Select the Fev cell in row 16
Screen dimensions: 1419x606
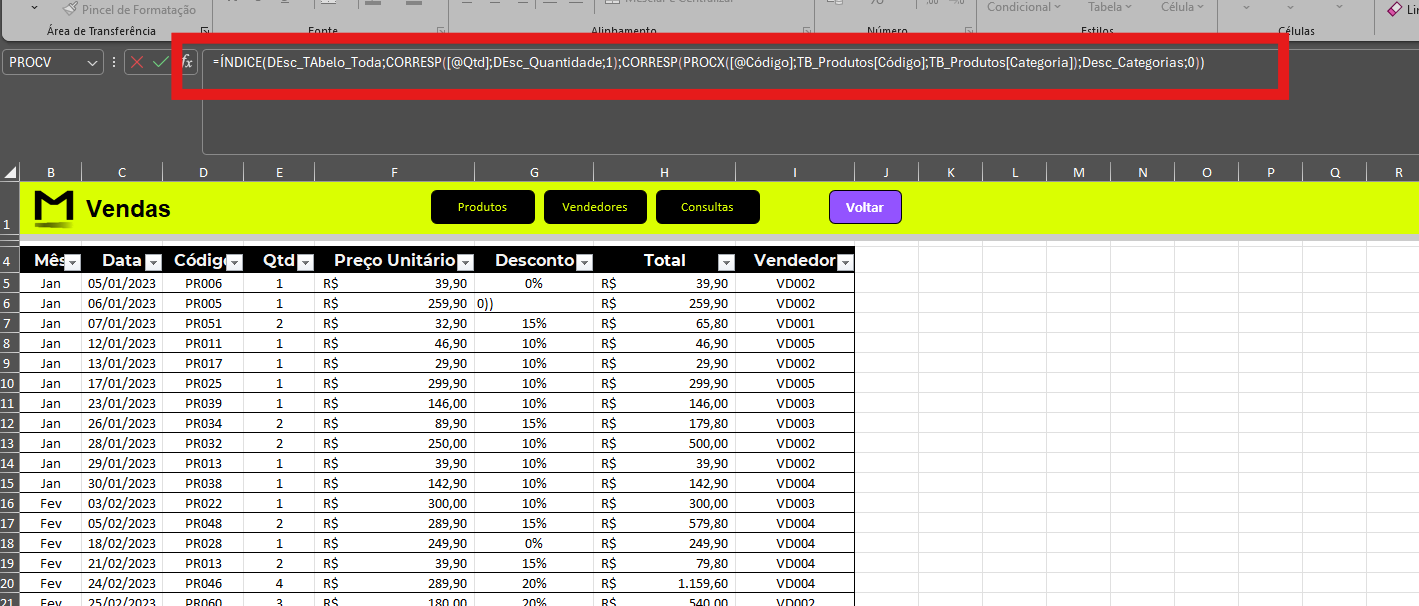coord(50,503)
